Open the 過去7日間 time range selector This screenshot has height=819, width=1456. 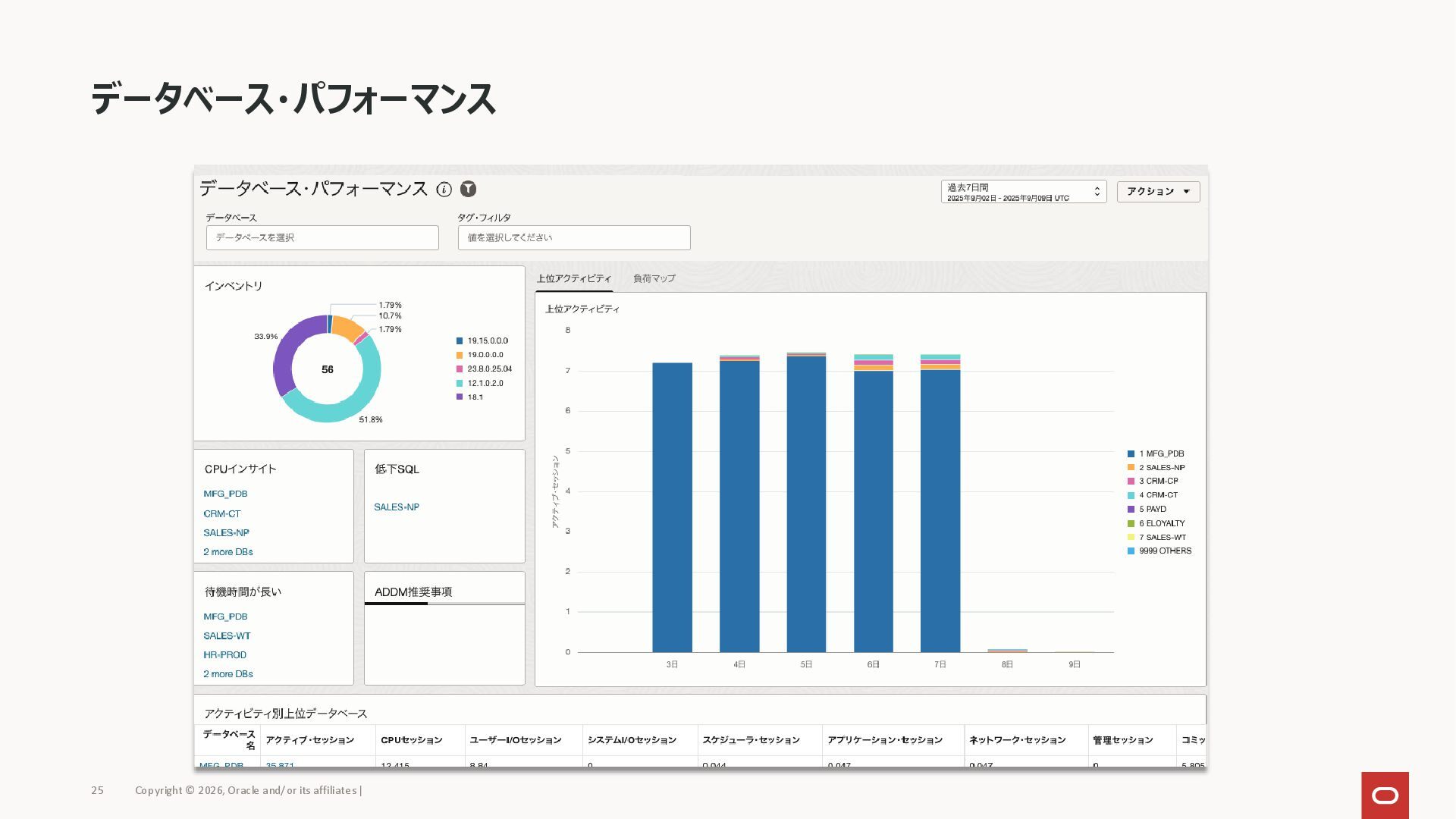pyautogui.click(x=1023, y=192)
